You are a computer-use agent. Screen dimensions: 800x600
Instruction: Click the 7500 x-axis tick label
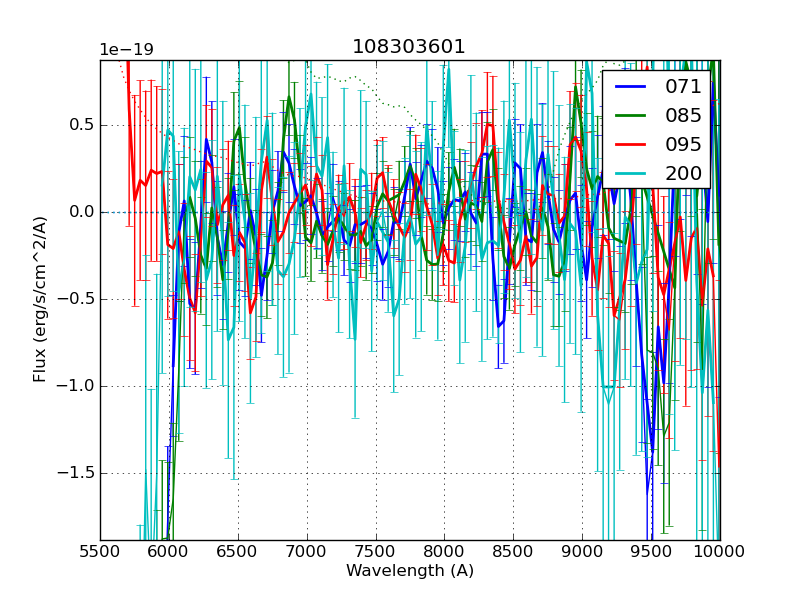click(x=375, y=551)
